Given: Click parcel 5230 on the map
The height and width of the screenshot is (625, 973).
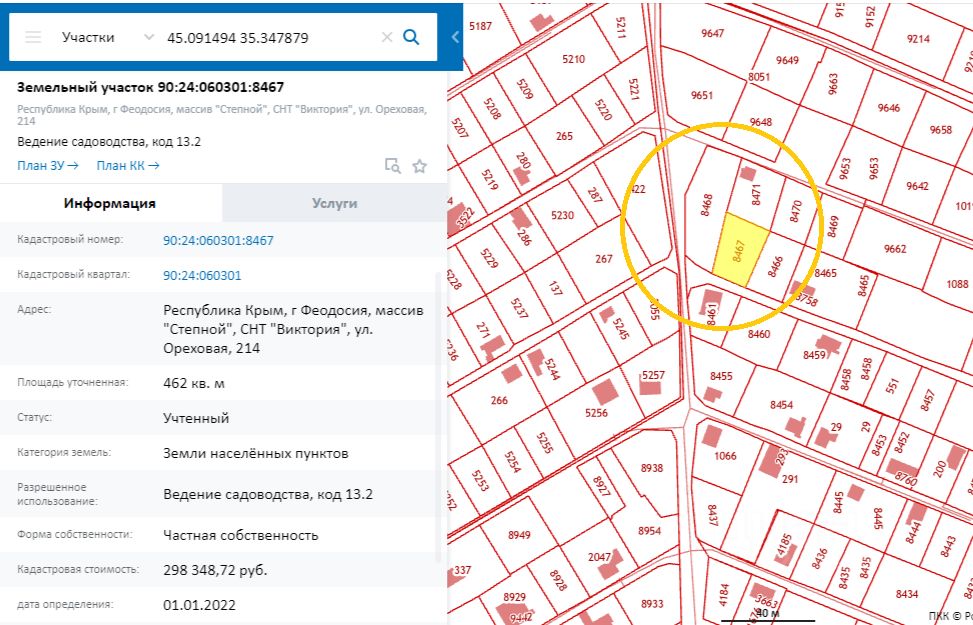Looking at the screenshot, I should click(x=562, y=215).
